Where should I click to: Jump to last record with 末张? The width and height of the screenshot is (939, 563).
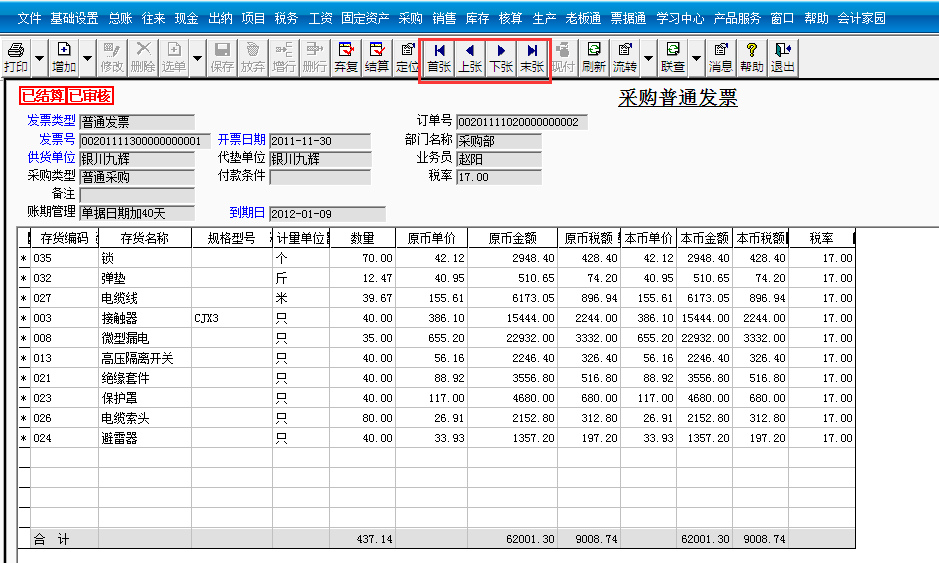[532, 58]
